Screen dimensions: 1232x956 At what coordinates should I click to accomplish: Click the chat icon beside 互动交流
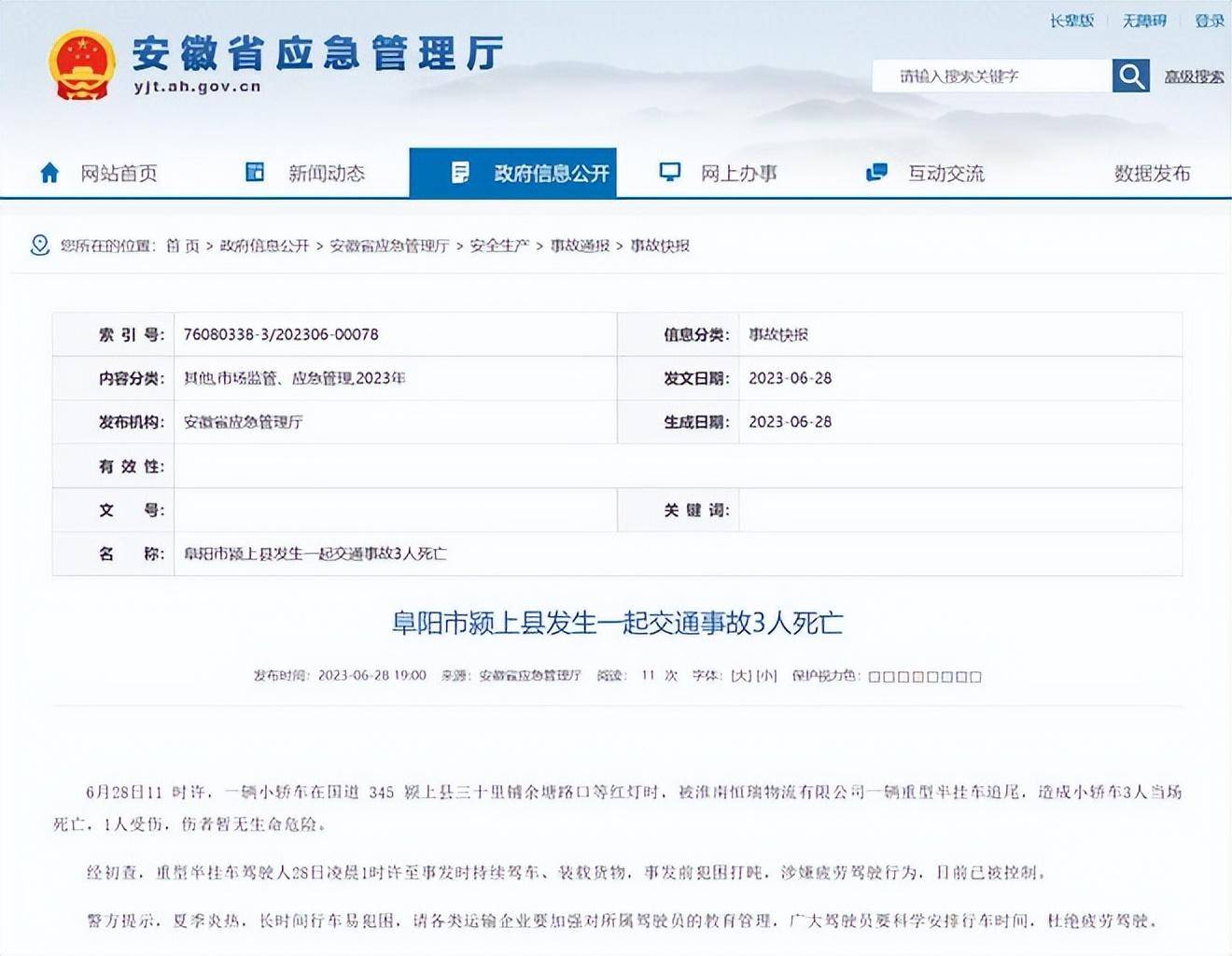tap(876, 172)
